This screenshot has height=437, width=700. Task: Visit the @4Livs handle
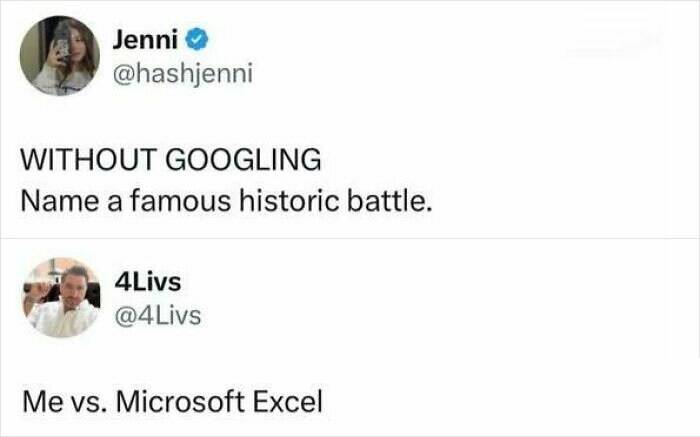click(159, 317)
